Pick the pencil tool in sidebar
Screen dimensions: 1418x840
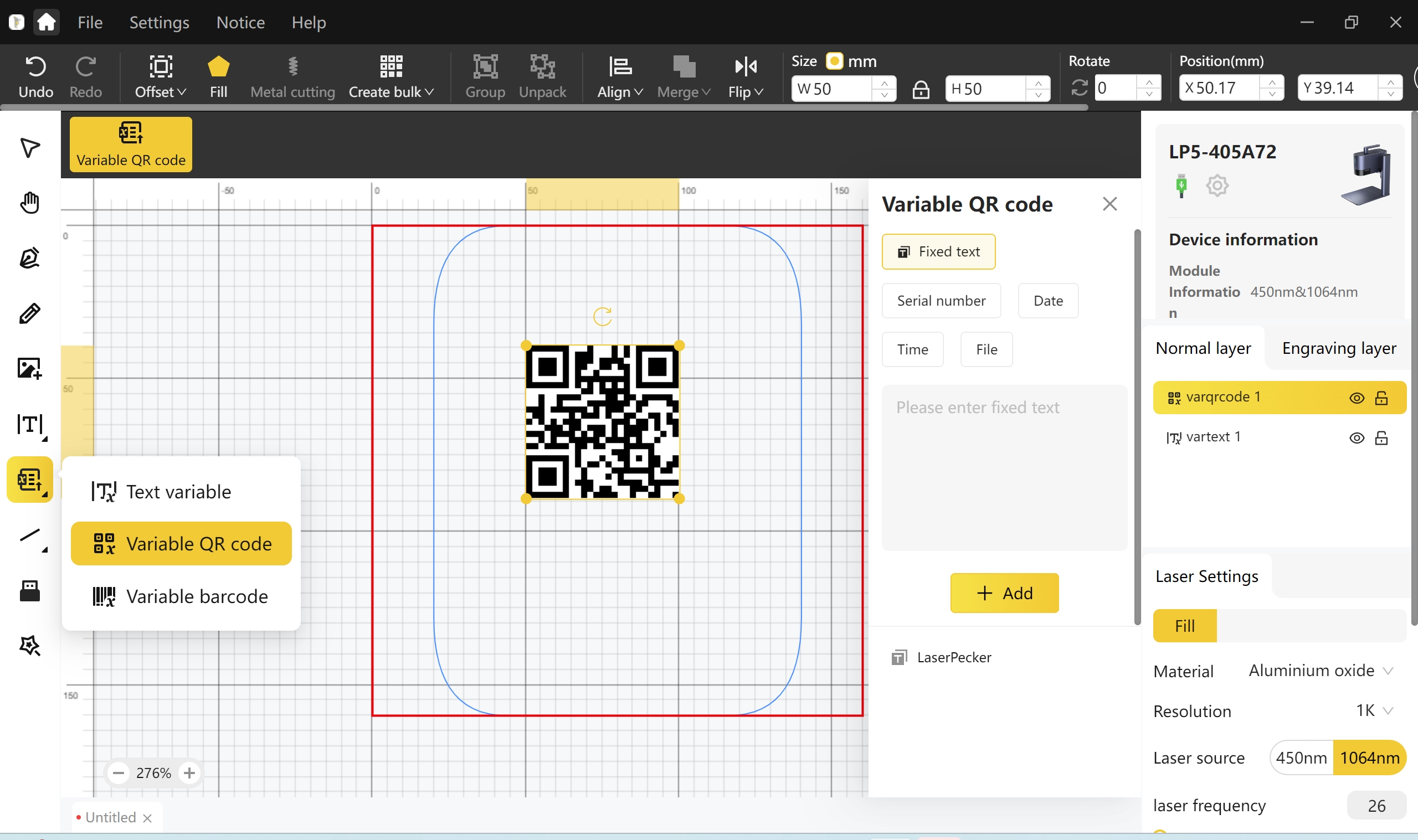click(x=29, y=313)
